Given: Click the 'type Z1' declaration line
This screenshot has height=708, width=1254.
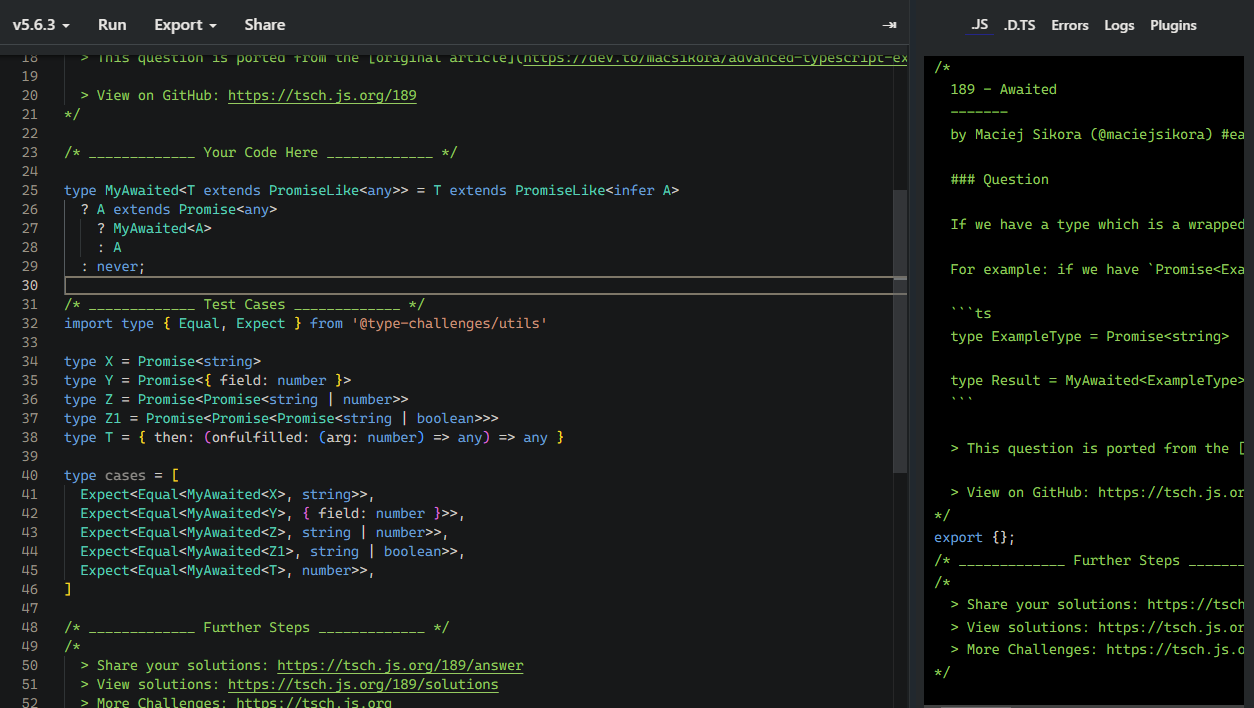Looking at the screenshot, I should [x=281, y=419].
